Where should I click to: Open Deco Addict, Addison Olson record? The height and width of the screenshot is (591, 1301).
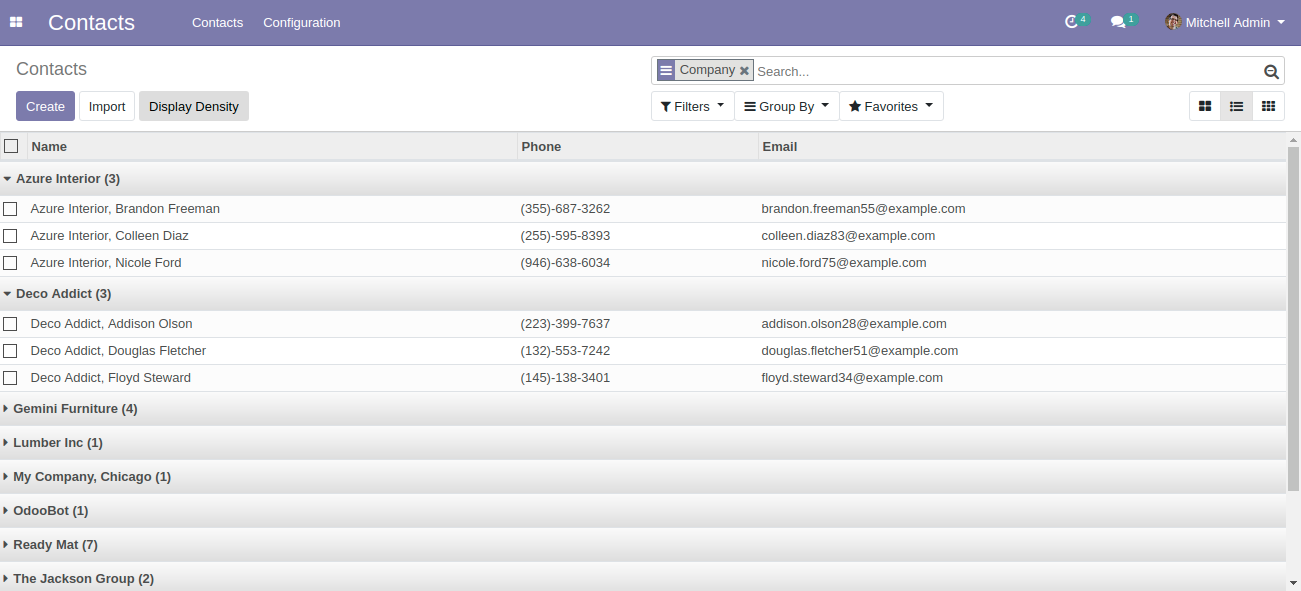click(112, 324)
